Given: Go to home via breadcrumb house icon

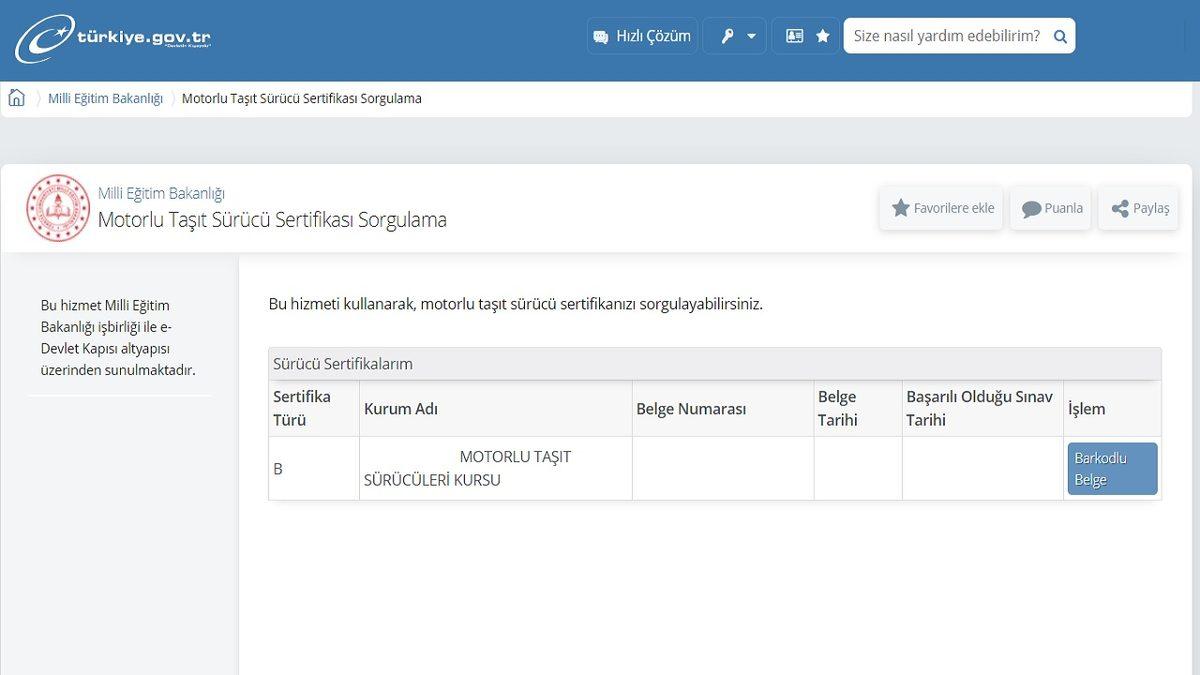Looking at the screenshot, I should (x=17, y=98).
